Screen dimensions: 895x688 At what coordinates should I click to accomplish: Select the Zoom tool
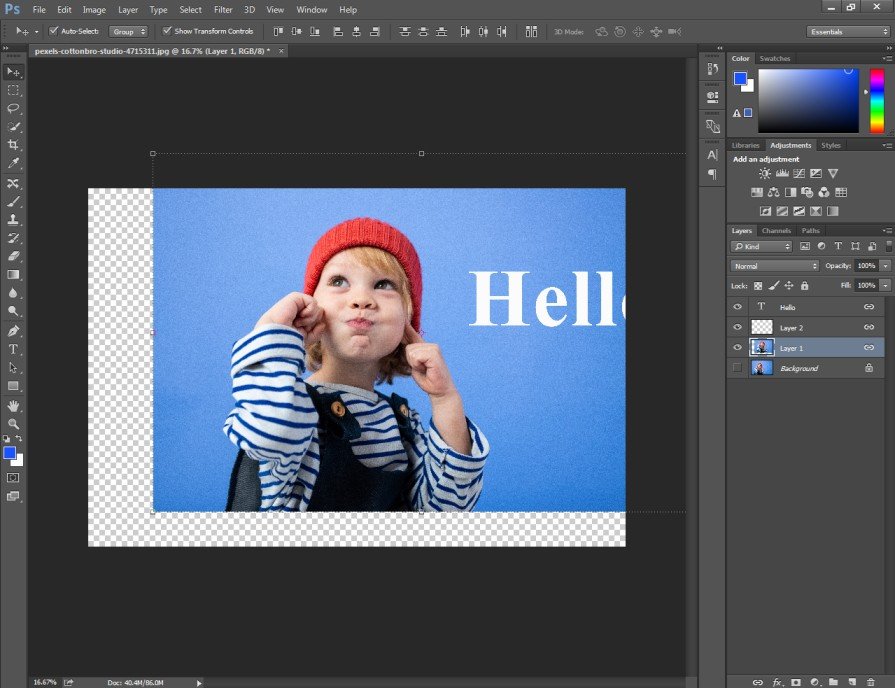13,424
